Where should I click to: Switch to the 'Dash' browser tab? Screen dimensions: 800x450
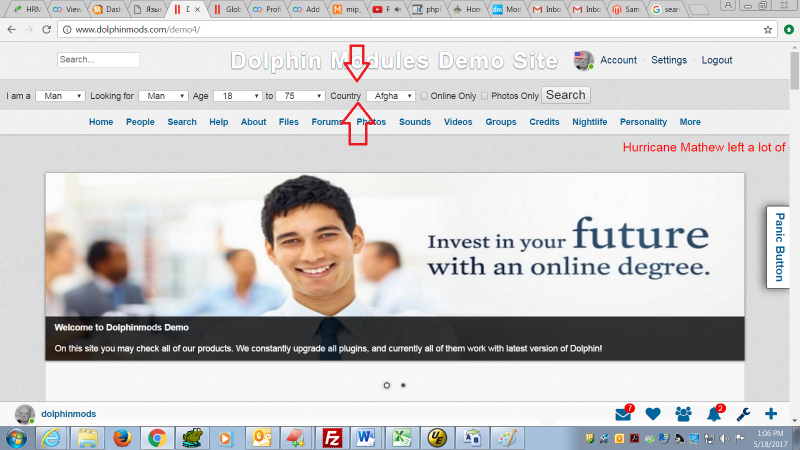pos(107,9)
